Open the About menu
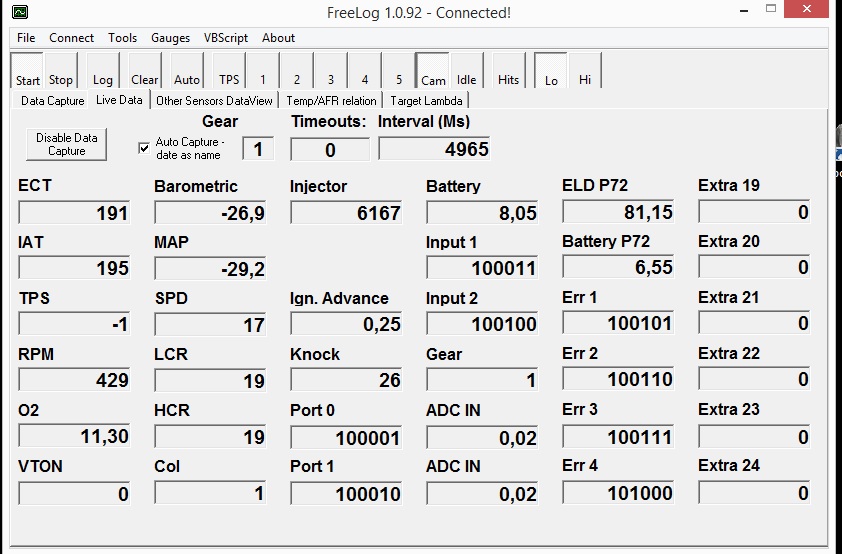Viewport: 842px width, 554px height. 278,38
